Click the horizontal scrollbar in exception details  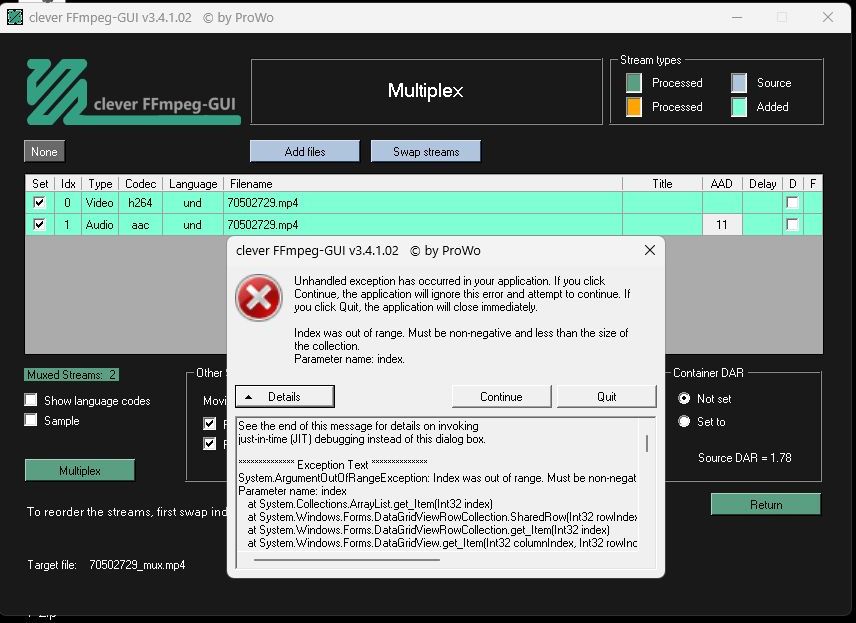pos(347,560)
